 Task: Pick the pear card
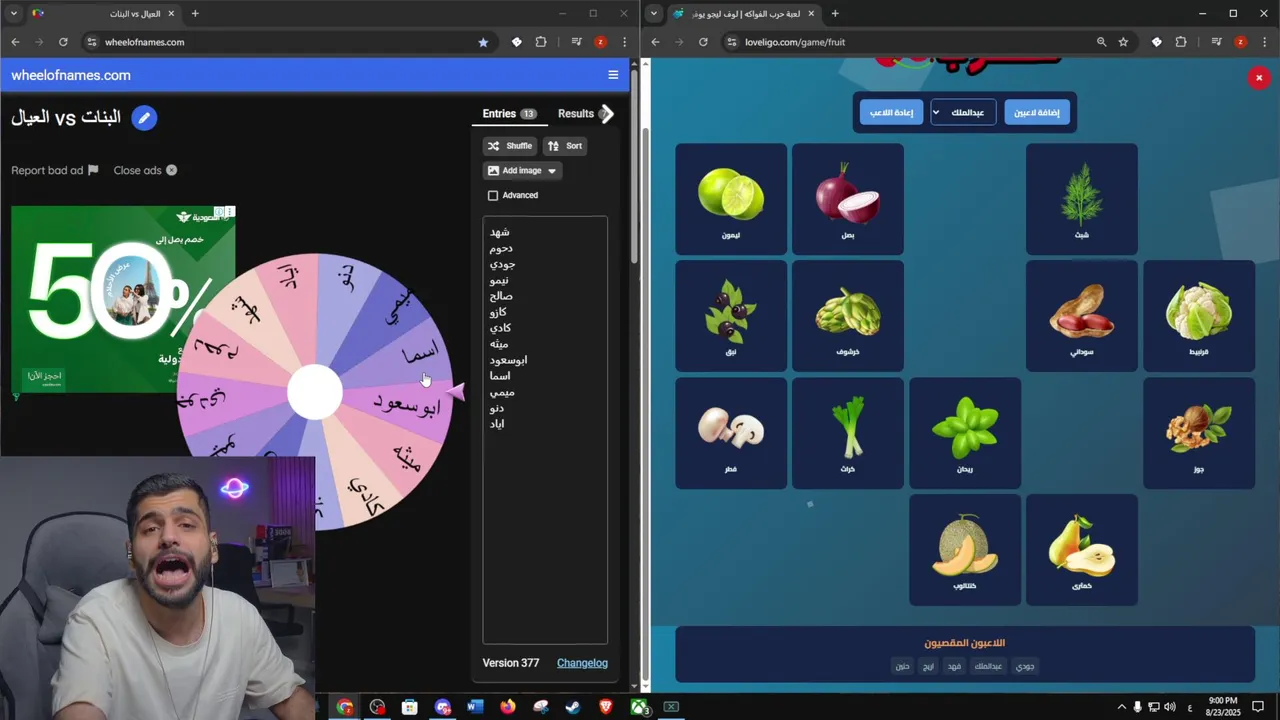click(x=1082, y=550)
